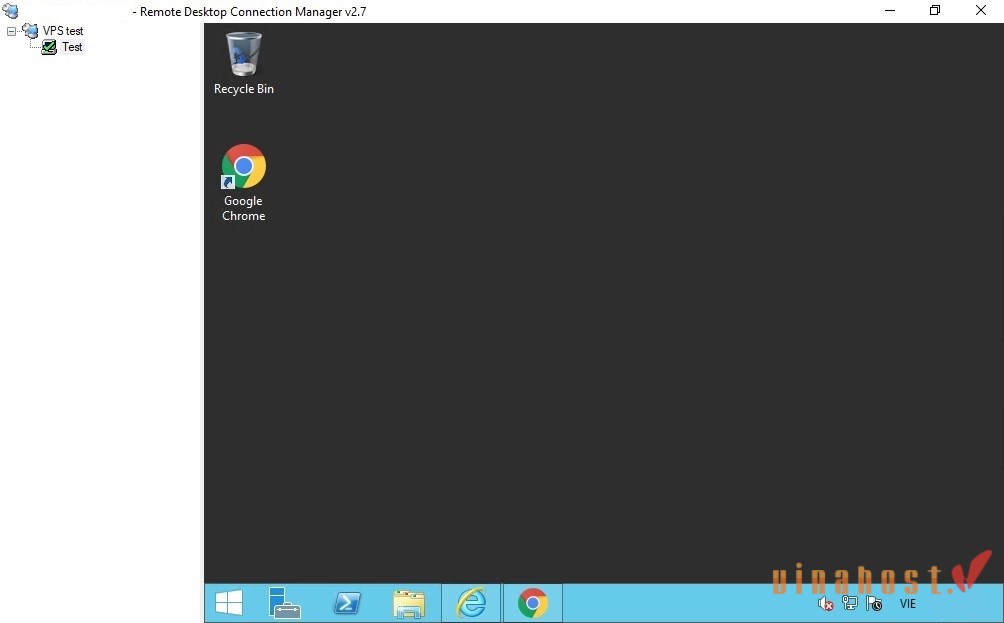Screen dimensions: 1004x623
Task: Open the Server Manager taskbar icon
Action: tap(285, 603)
